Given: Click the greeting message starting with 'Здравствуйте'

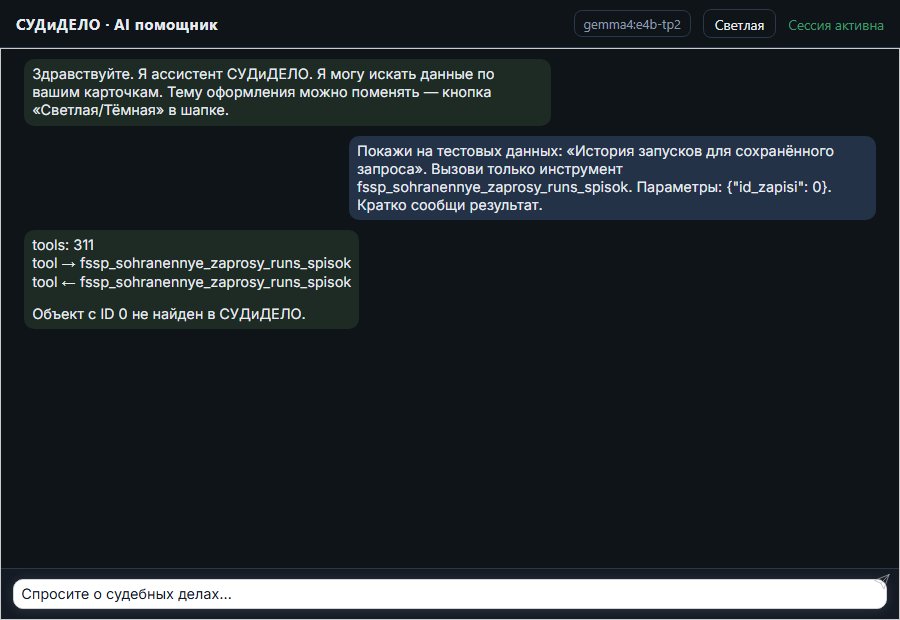Looking at the screenshot, I should point(288,92).
